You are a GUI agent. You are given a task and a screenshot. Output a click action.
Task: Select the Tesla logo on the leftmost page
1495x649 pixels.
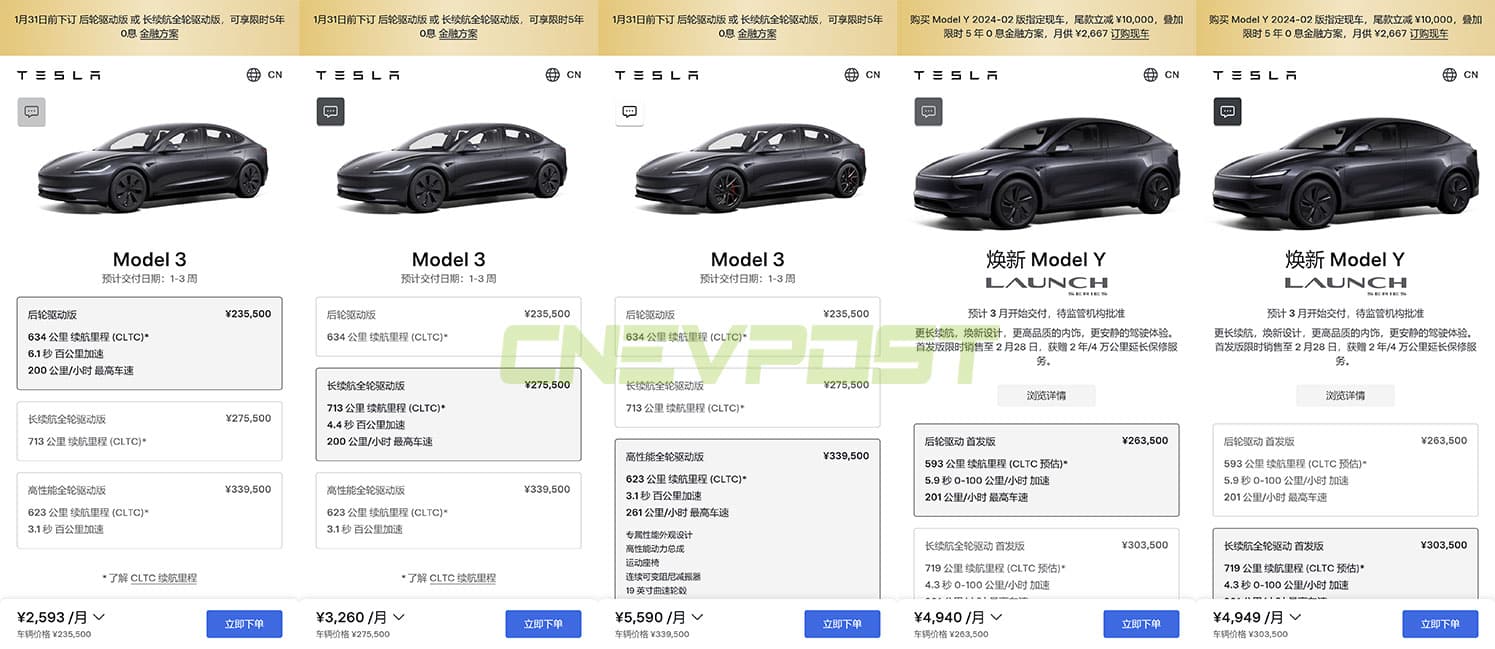click(x=58, y=74)
